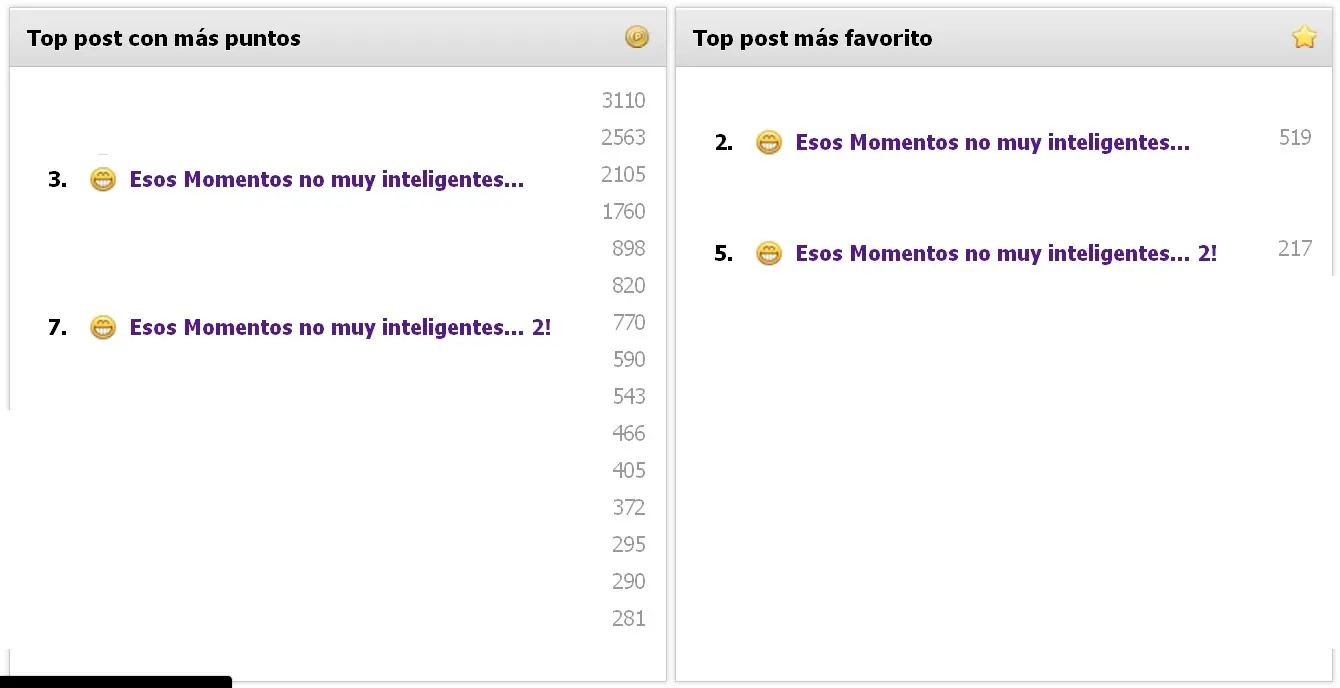Click the star icon on the favorites panel
The image size is (1340, 688).
(1303, 36)
